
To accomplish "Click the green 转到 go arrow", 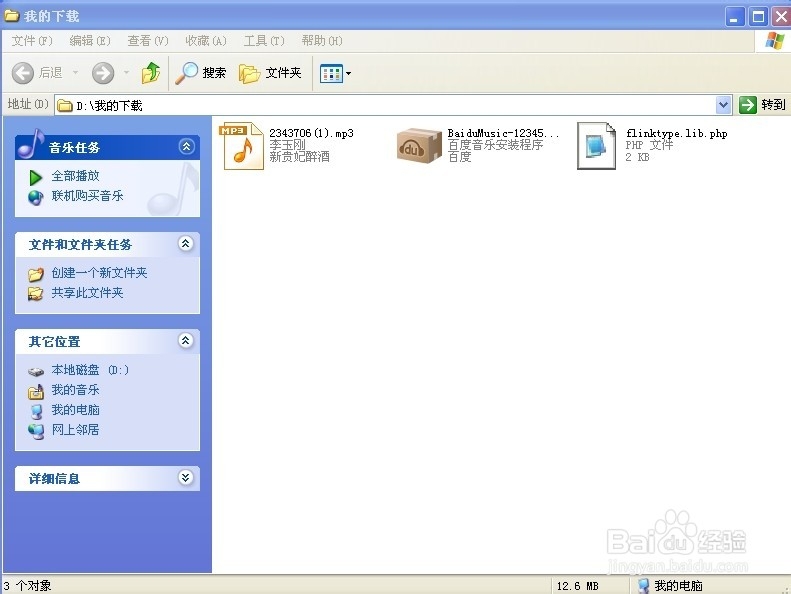I will point(748,105).
